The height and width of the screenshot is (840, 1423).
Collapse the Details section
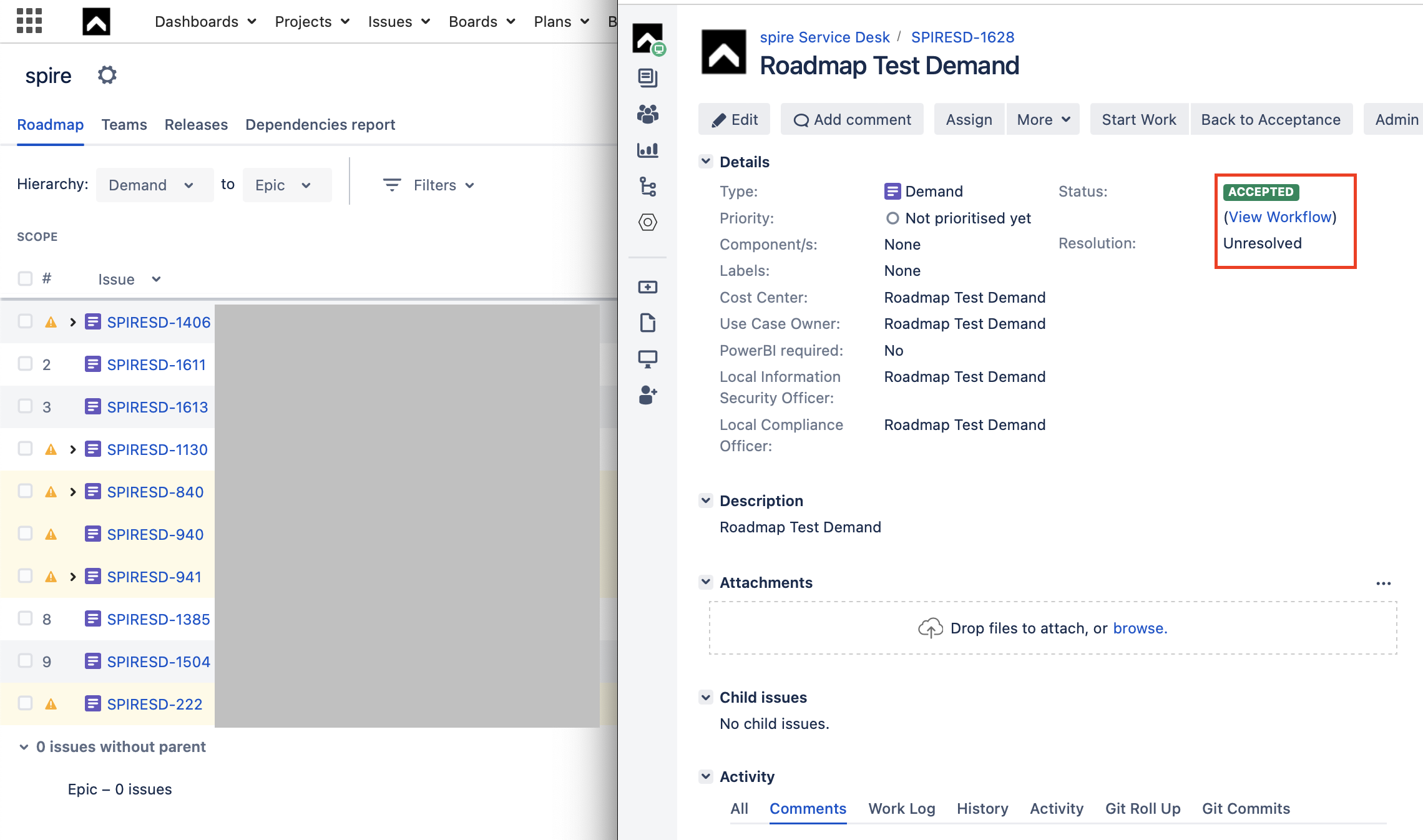point(706,162)
